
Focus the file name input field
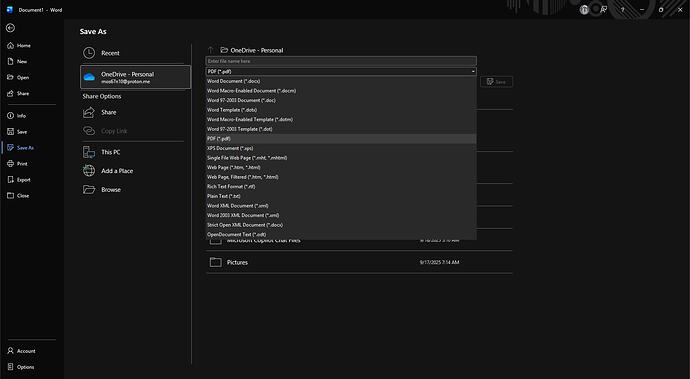341,61
